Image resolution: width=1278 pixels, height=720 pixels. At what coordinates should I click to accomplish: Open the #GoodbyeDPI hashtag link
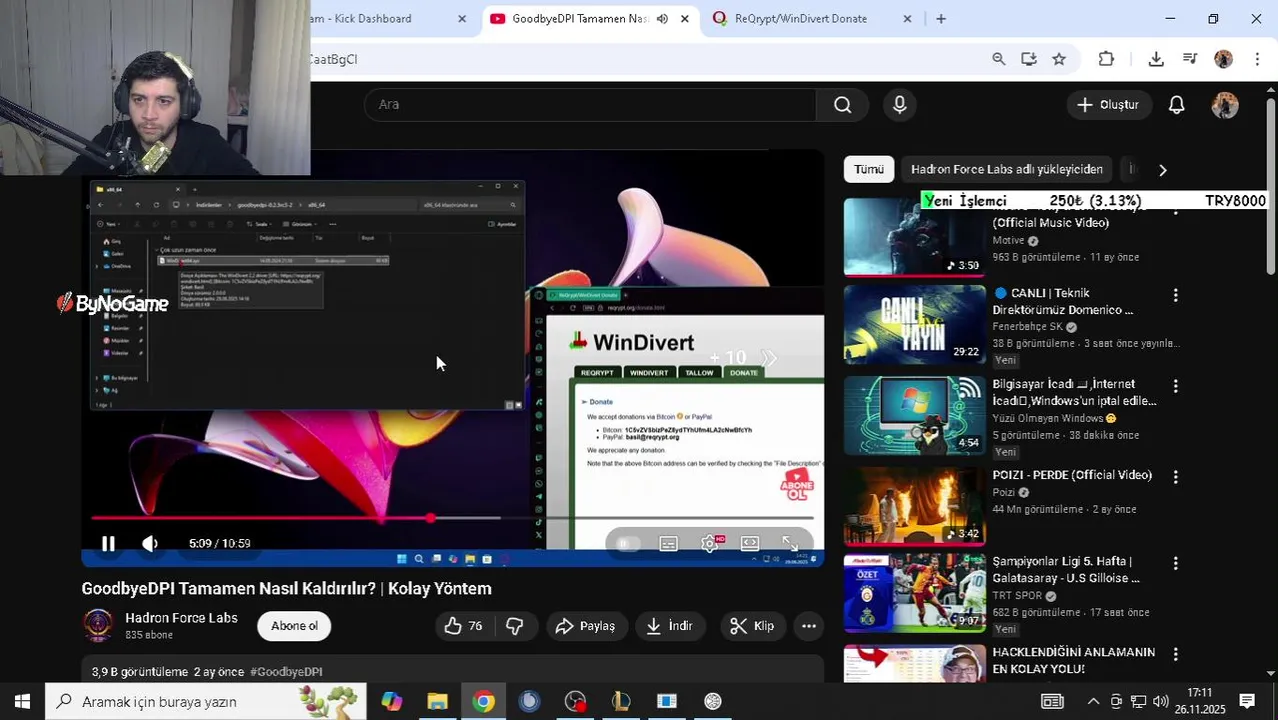(x=286, y=672)
